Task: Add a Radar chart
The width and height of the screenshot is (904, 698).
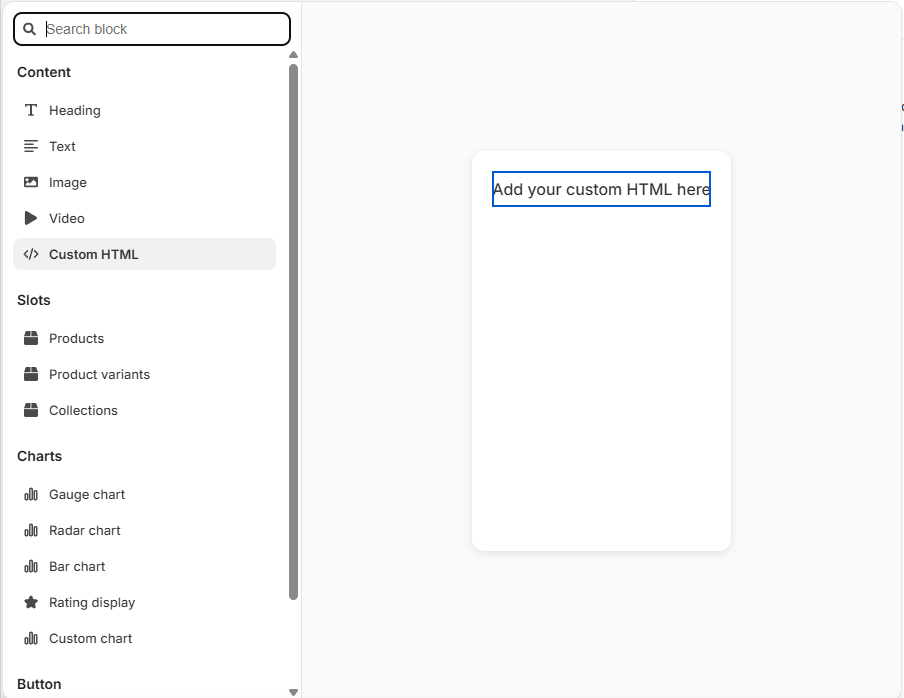Action: 84,530
